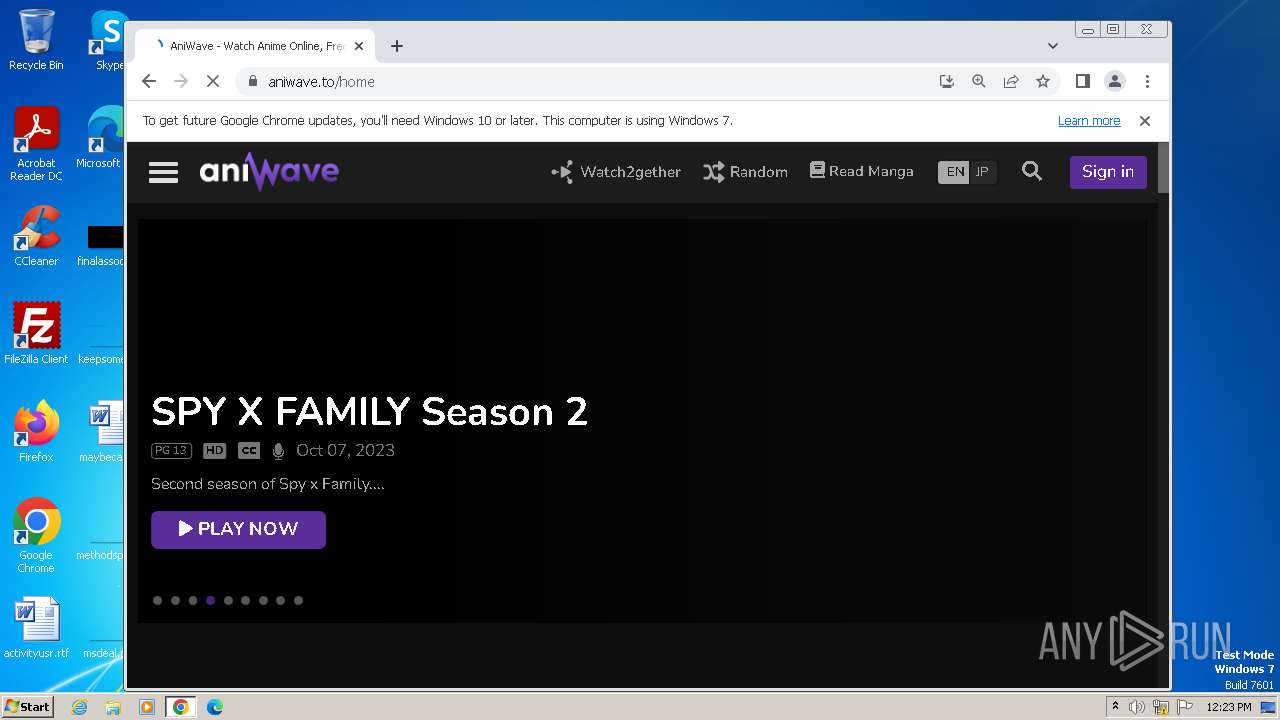
Task: Open Edge from taskbar
Action: click(x=215, y=707)
